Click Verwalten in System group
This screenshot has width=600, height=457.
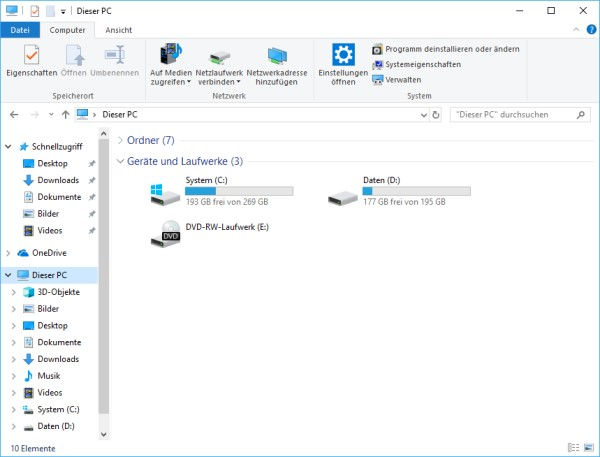pyautogui.click(x=396, y=80)
